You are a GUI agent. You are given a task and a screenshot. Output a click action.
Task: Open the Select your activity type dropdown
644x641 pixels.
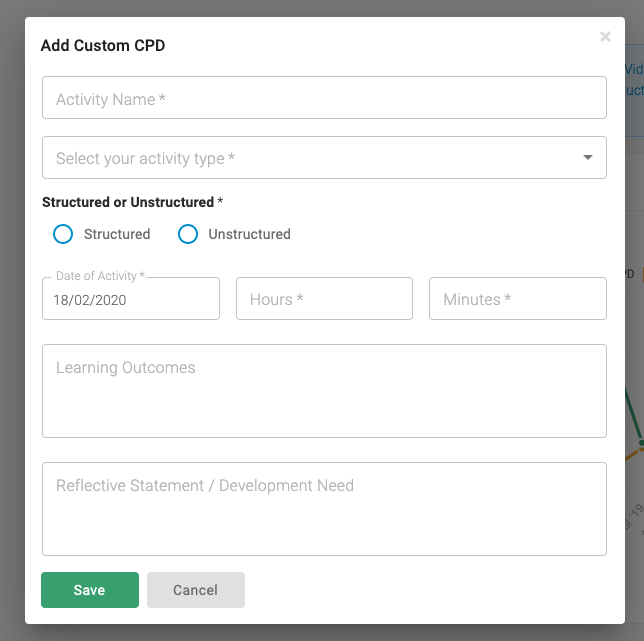[x=324, y=158]
